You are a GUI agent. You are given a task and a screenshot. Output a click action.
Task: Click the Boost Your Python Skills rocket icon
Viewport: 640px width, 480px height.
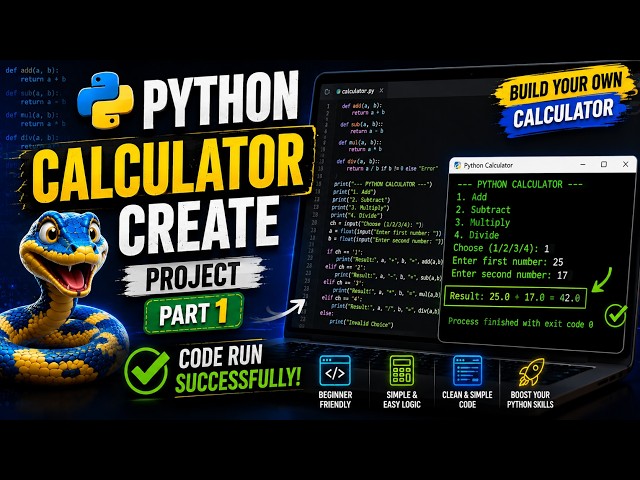coord(531,372)
